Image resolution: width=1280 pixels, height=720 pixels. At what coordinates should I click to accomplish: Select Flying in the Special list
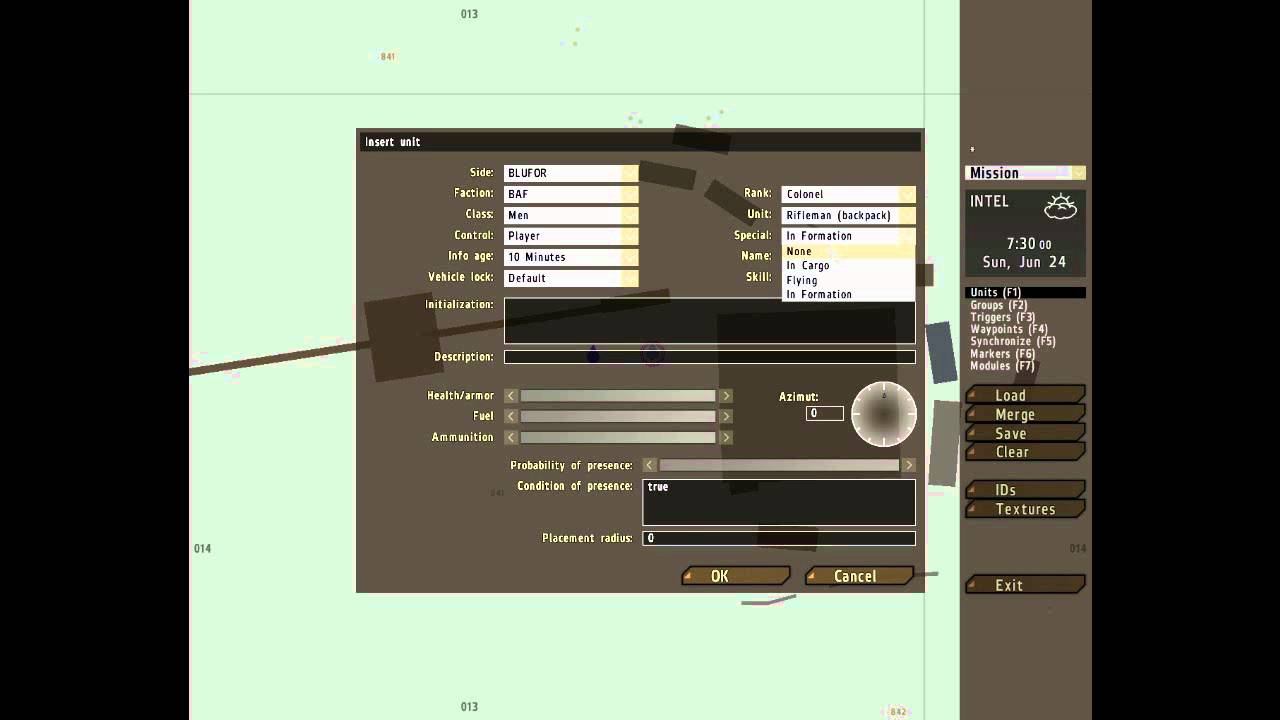pyautogui.click(x=848, y=280)
